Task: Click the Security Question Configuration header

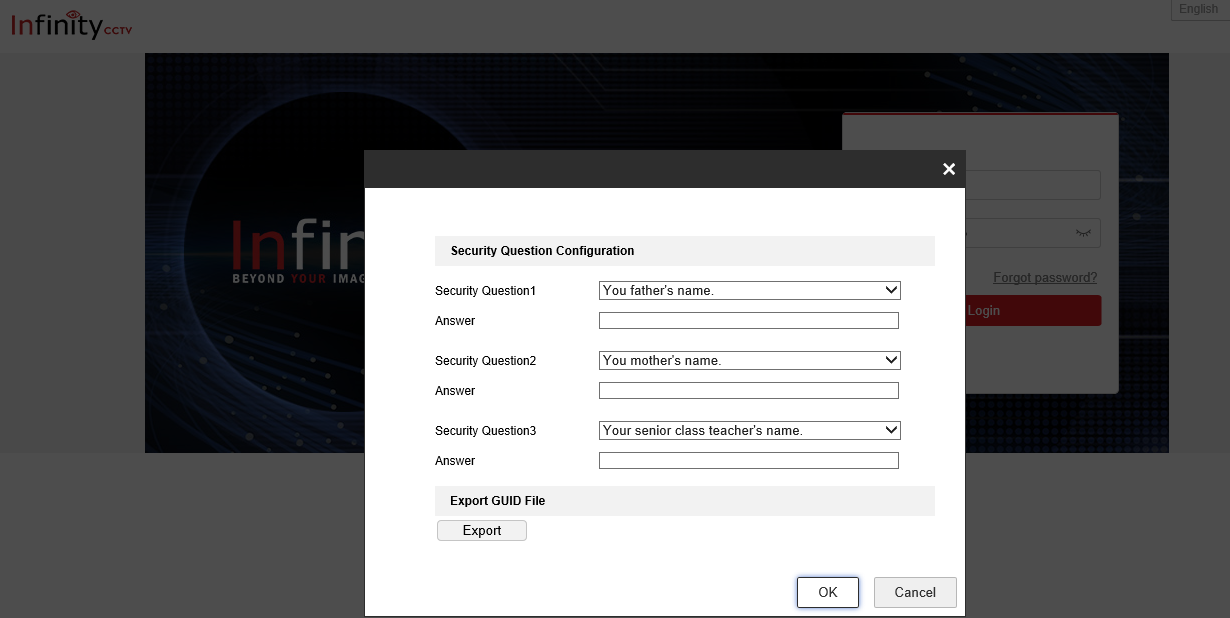Action: coord(684,251)
